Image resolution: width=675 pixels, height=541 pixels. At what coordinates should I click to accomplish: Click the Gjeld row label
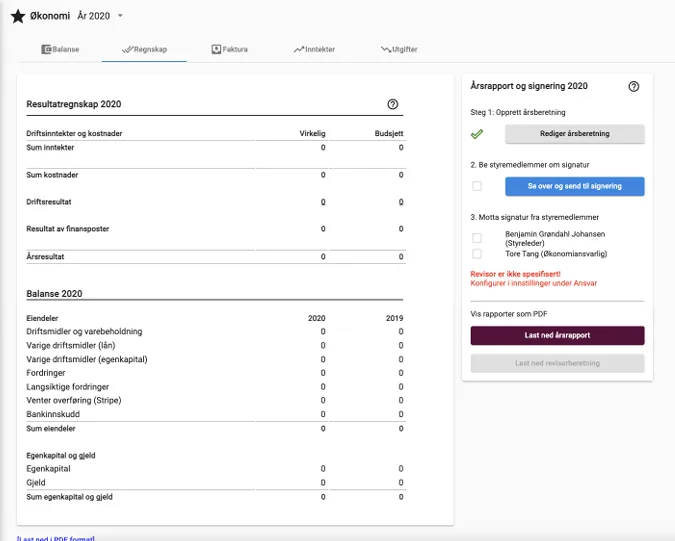[36, 482]
